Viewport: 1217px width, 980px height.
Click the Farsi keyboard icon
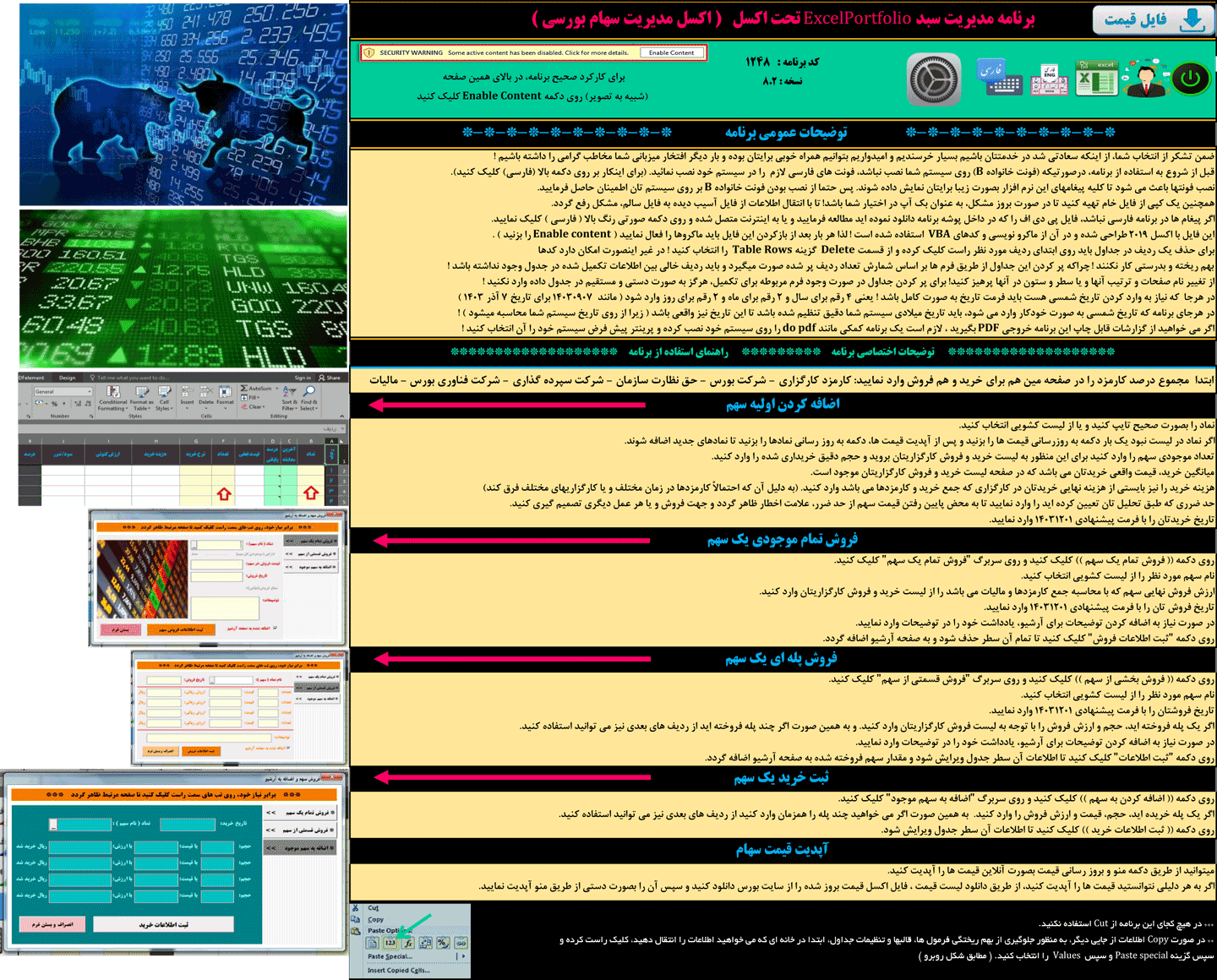tap(1000, 79)
